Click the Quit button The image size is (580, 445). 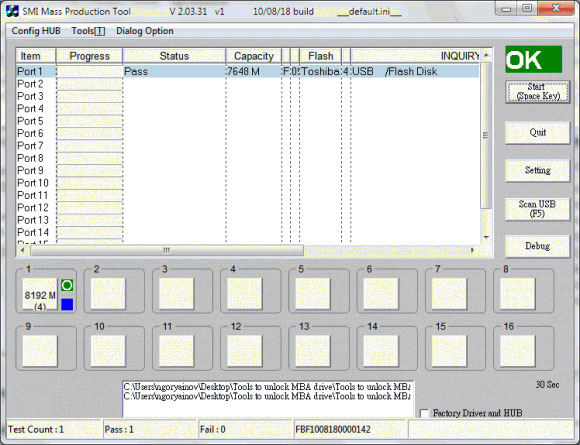[537, 132]
